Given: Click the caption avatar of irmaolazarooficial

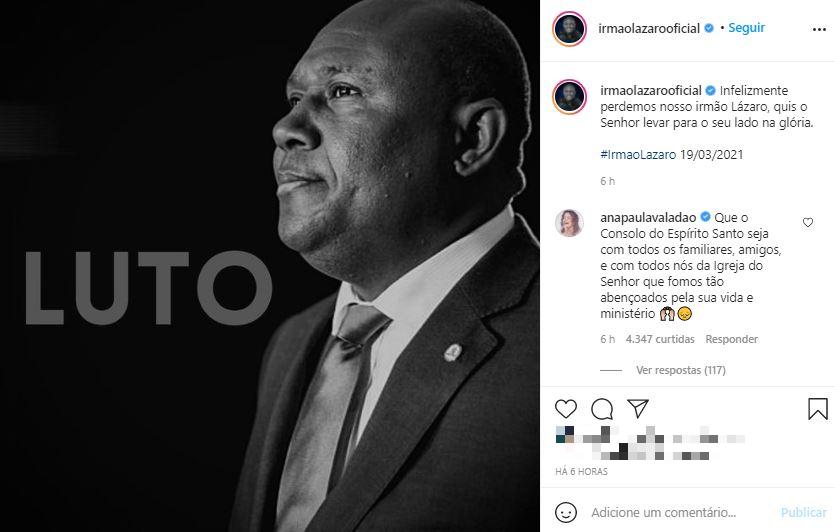Looking at the screenshot, I should (x=569, y=97).
